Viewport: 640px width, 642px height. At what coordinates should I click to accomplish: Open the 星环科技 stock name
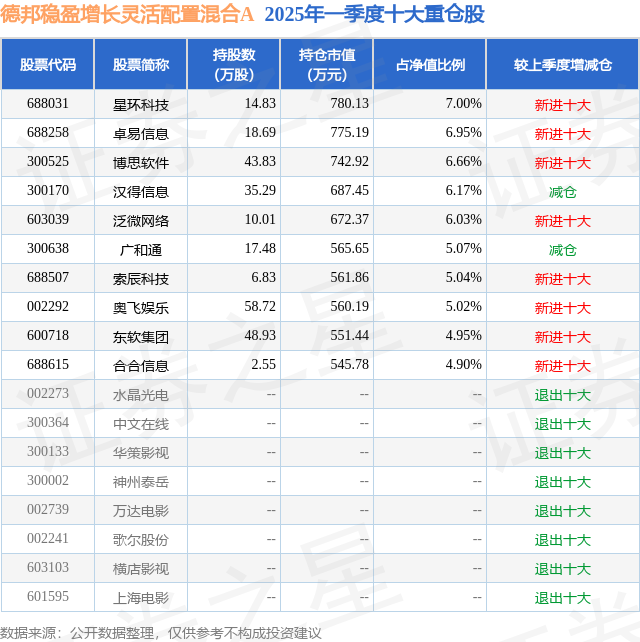point(141,105)
